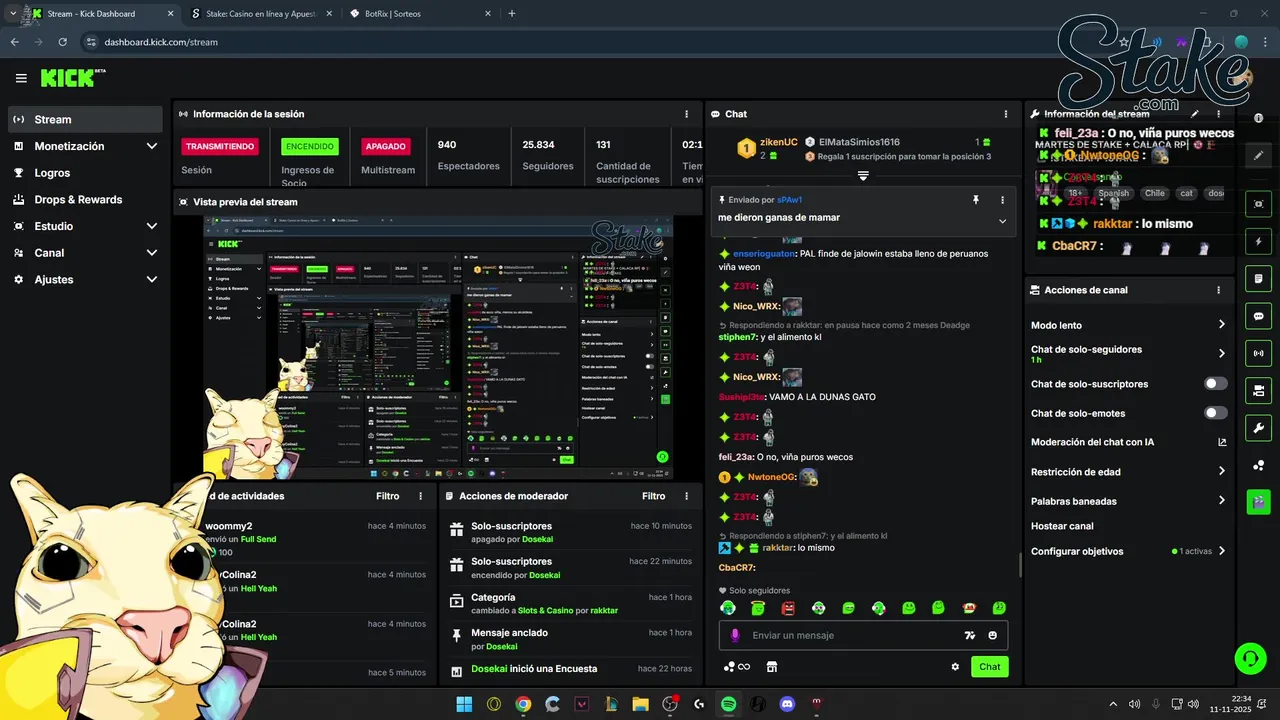Switch to the BotRix Sorteos browser tab
The image size is (1280, 720).
click(422, 14)
